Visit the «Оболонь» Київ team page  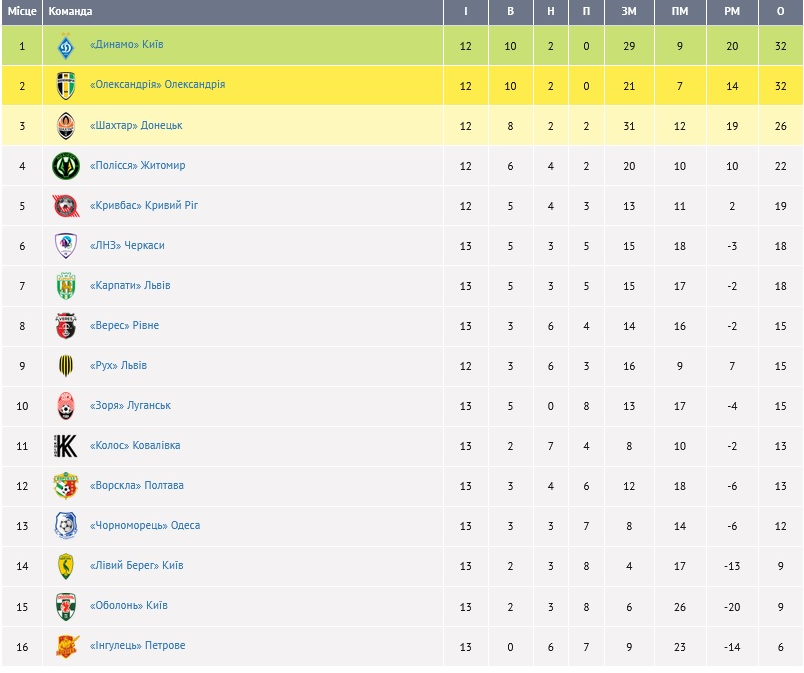click(129, 605)
